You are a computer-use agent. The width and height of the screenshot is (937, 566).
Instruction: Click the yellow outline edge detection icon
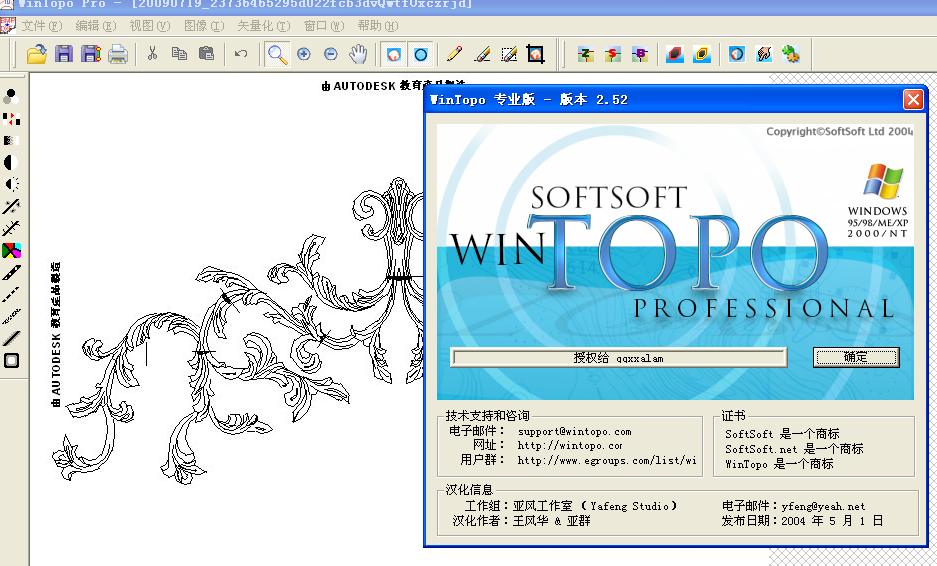702,54
